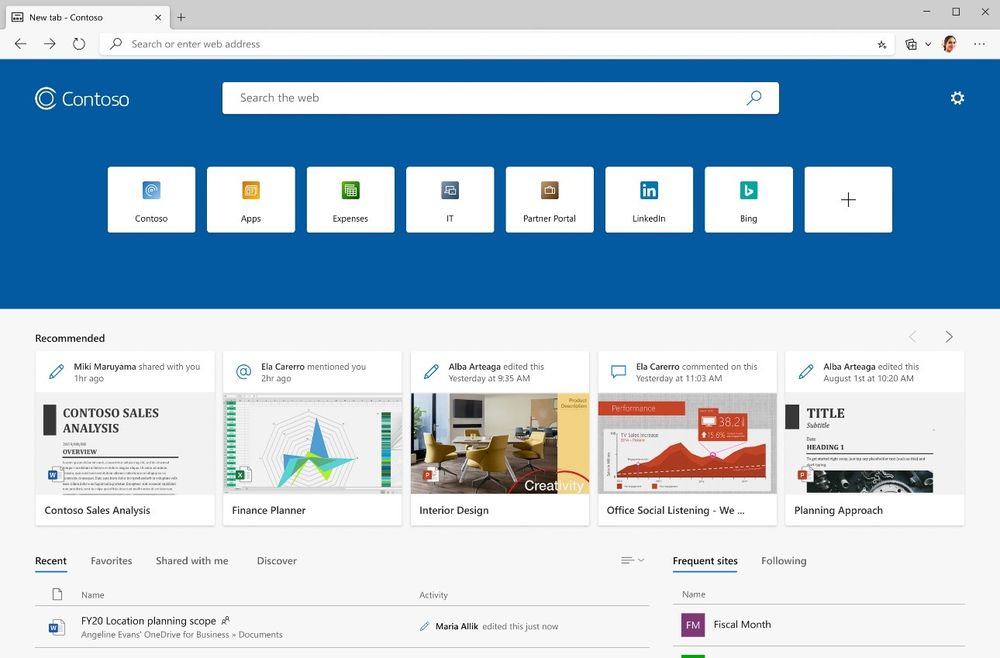The height and width of the screenshot is (658, 1000).
Task: Refresh the page with reload button
Action: click(79, 44)
